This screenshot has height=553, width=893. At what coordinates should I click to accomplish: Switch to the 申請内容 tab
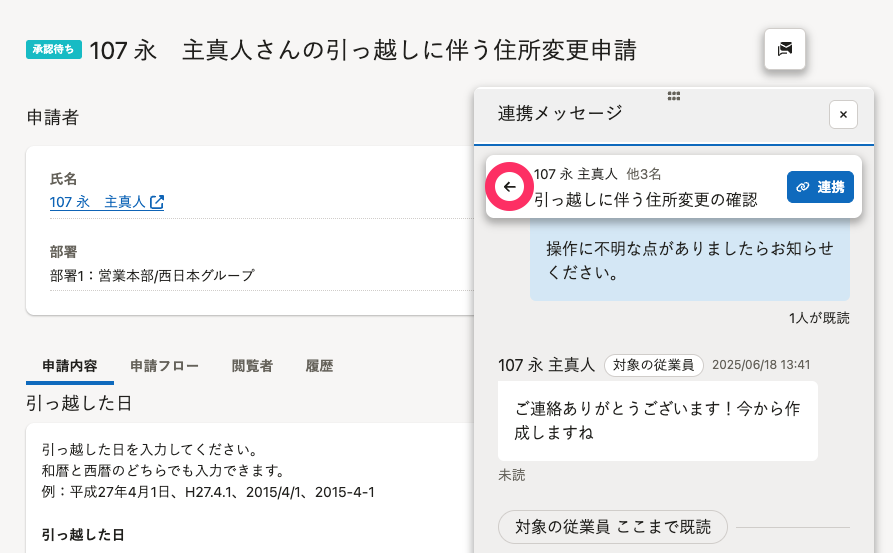pyautogui.click(x=70, y=366)
